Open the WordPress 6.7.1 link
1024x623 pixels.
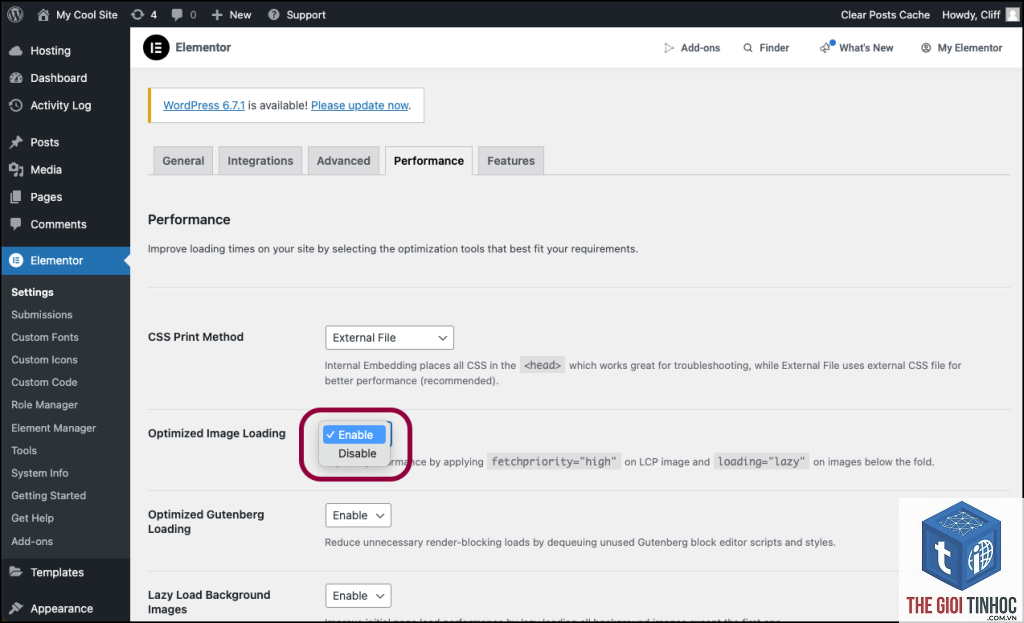pyautogui.click(x=204, y=105)
